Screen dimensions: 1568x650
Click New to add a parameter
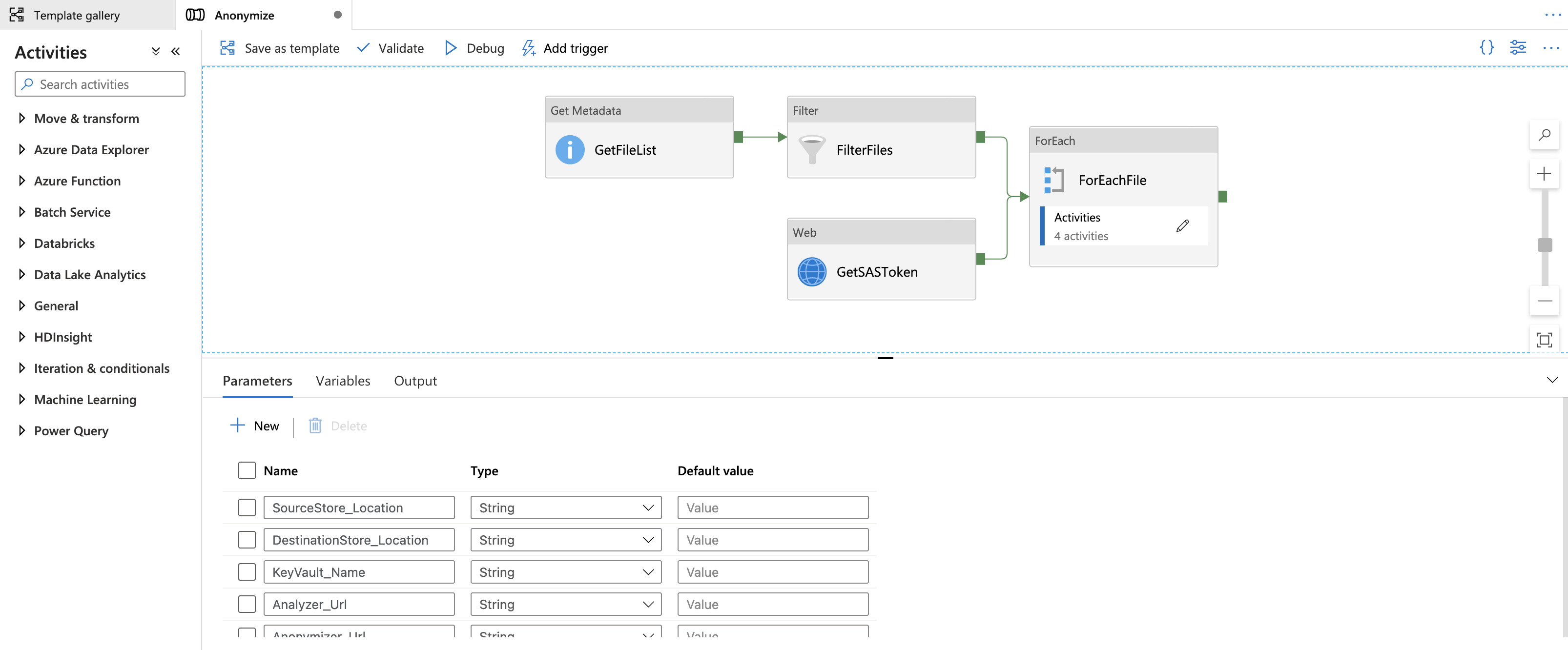coord(254,426)
